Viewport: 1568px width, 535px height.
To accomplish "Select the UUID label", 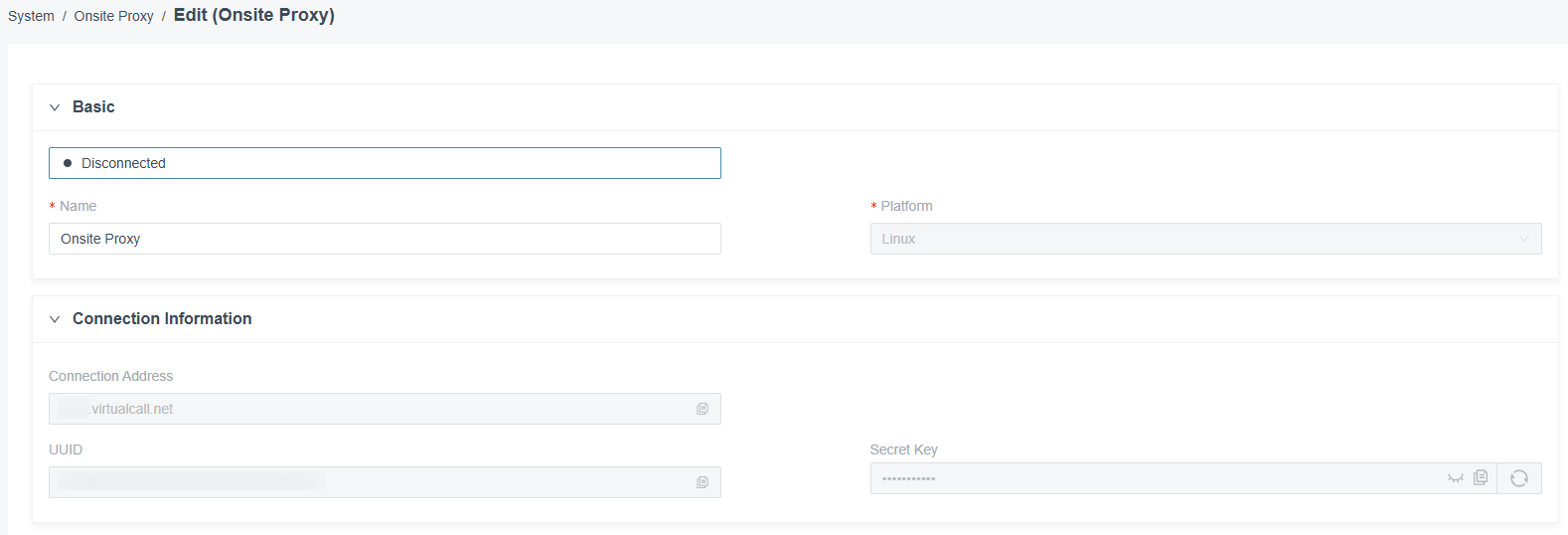I will (x=66, y=449).
